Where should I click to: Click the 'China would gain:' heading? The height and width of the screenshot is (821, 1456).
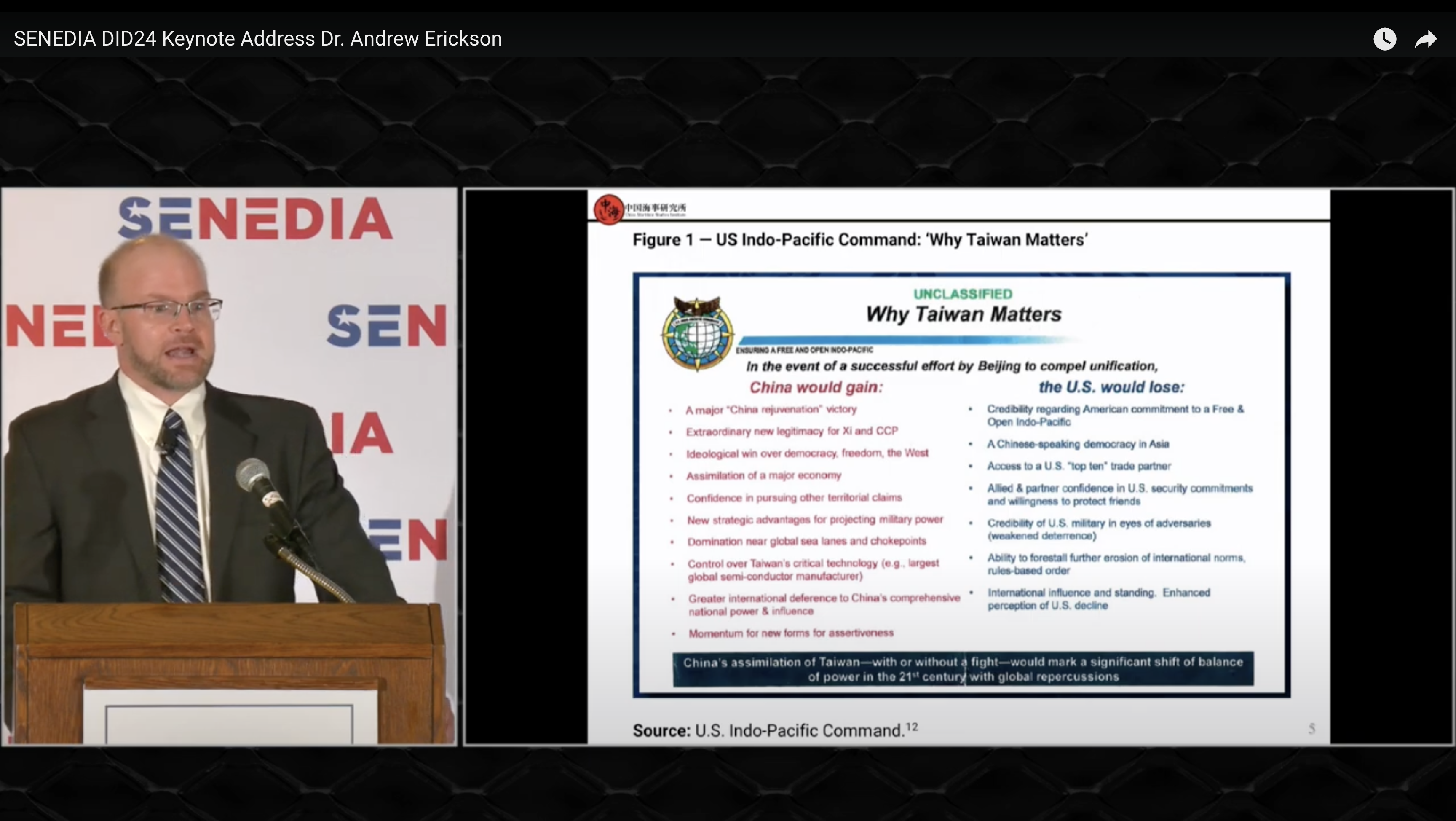tap(816, 387)
